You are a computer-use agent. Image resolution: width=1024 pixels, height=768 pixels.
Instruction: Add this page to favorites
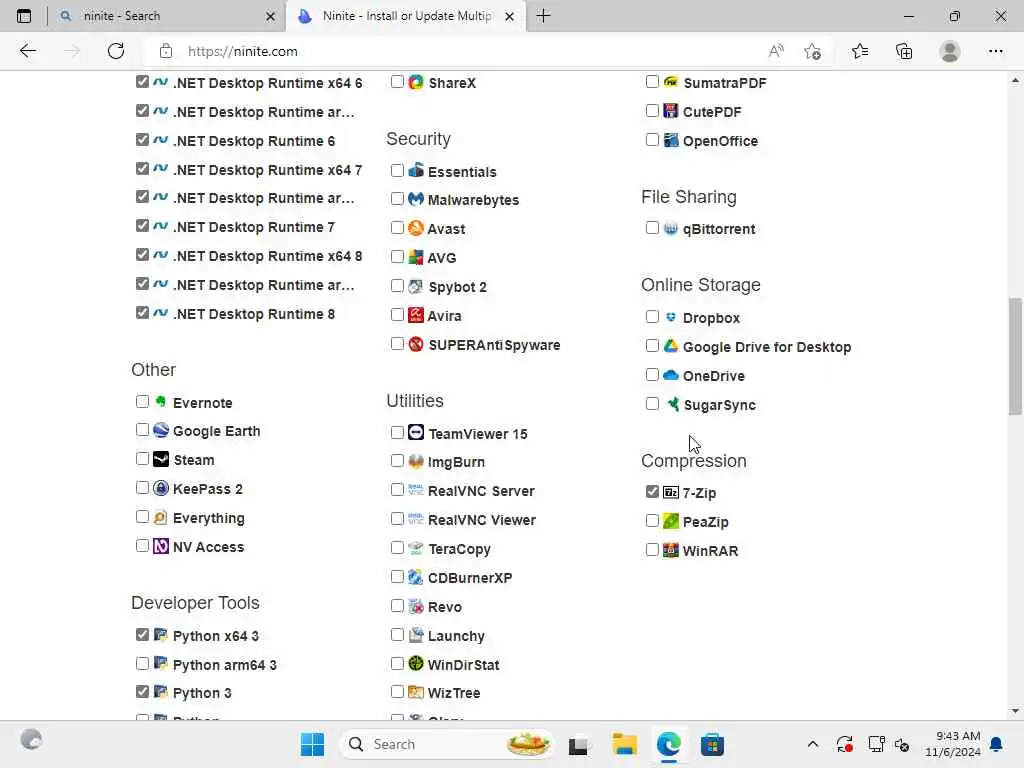tap(812, 51)
